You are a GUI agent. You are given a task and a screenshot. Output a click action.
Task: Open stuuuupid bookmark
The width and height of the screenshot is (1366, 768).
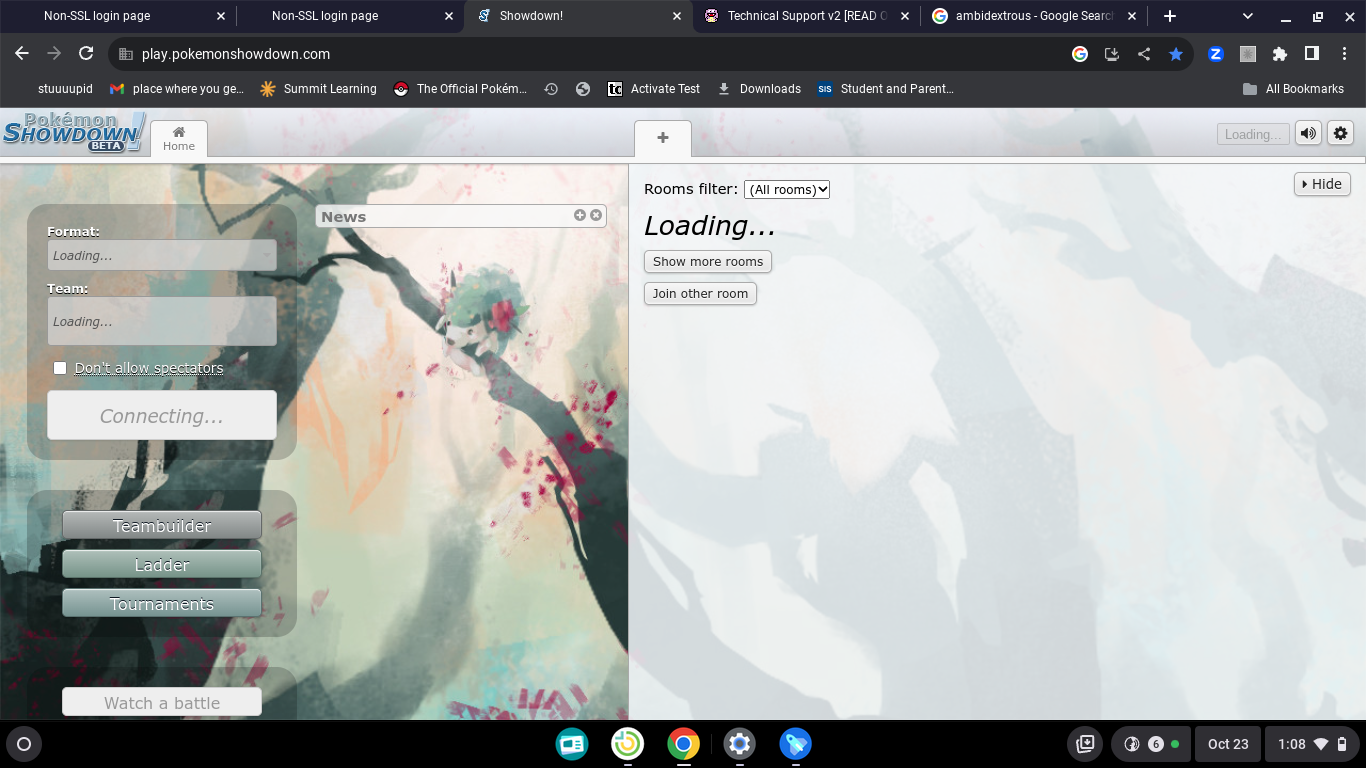coord(65,89)
